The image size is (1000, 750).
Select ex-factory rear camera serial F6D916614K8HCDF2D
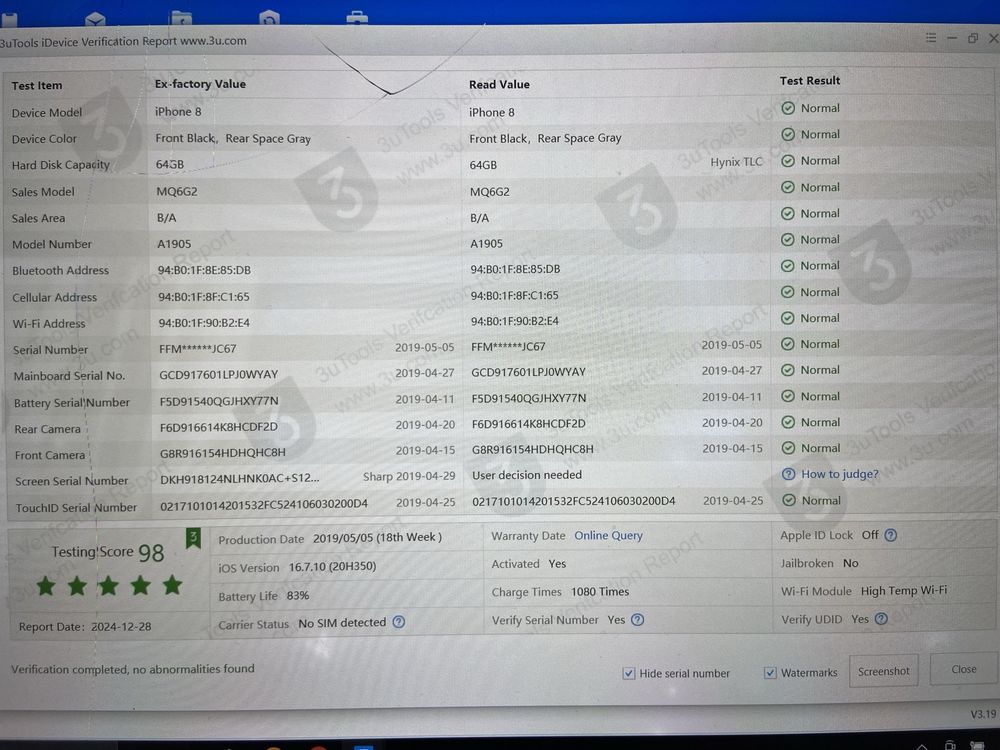click(x=219, y=427)
